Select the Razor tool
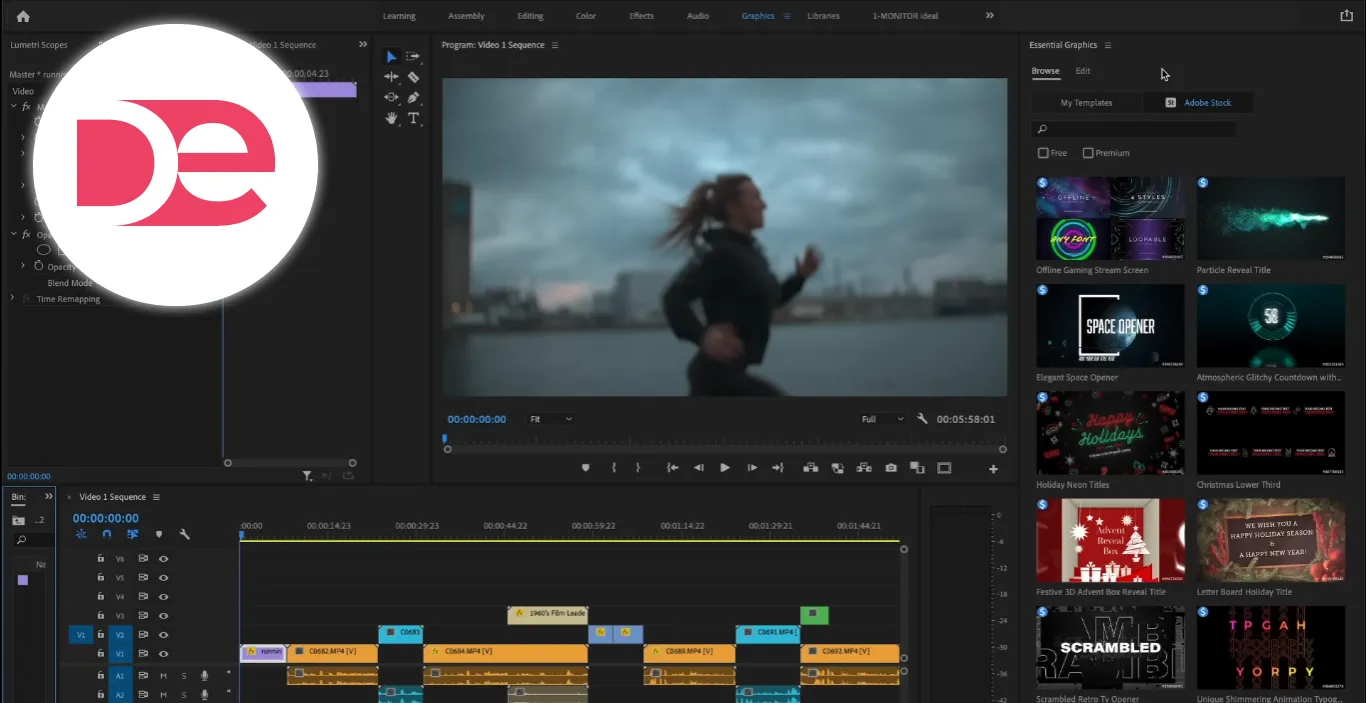 tap(413, 77)
